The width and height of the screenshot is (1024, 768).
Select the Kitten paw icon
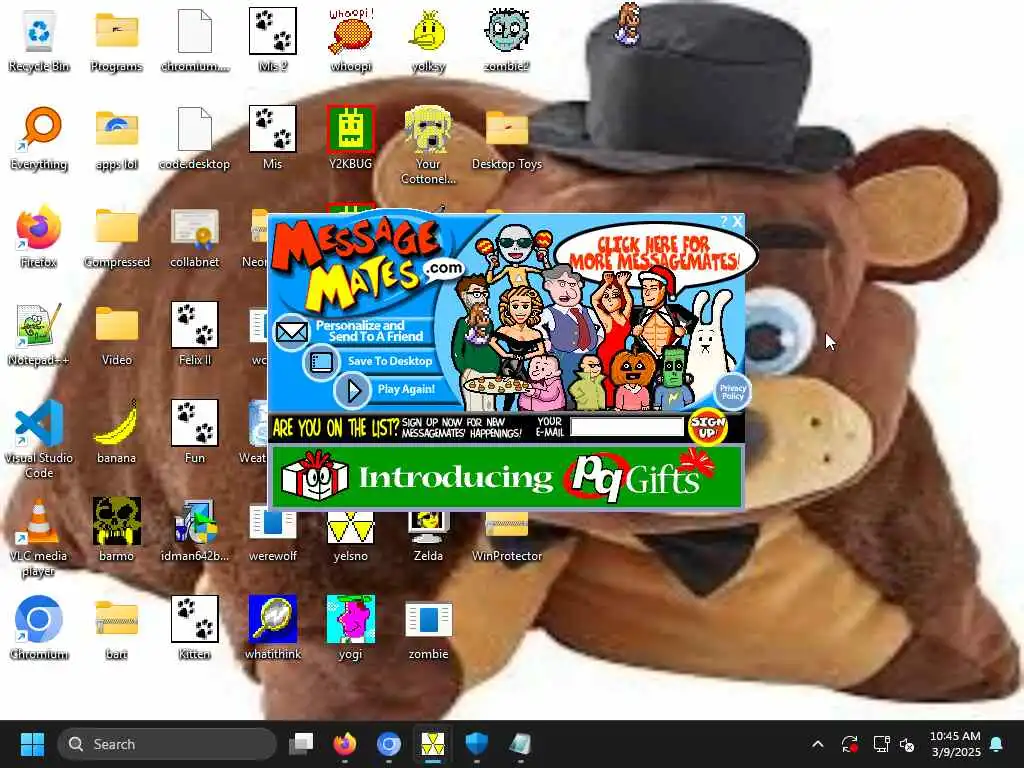coord(195,628)
